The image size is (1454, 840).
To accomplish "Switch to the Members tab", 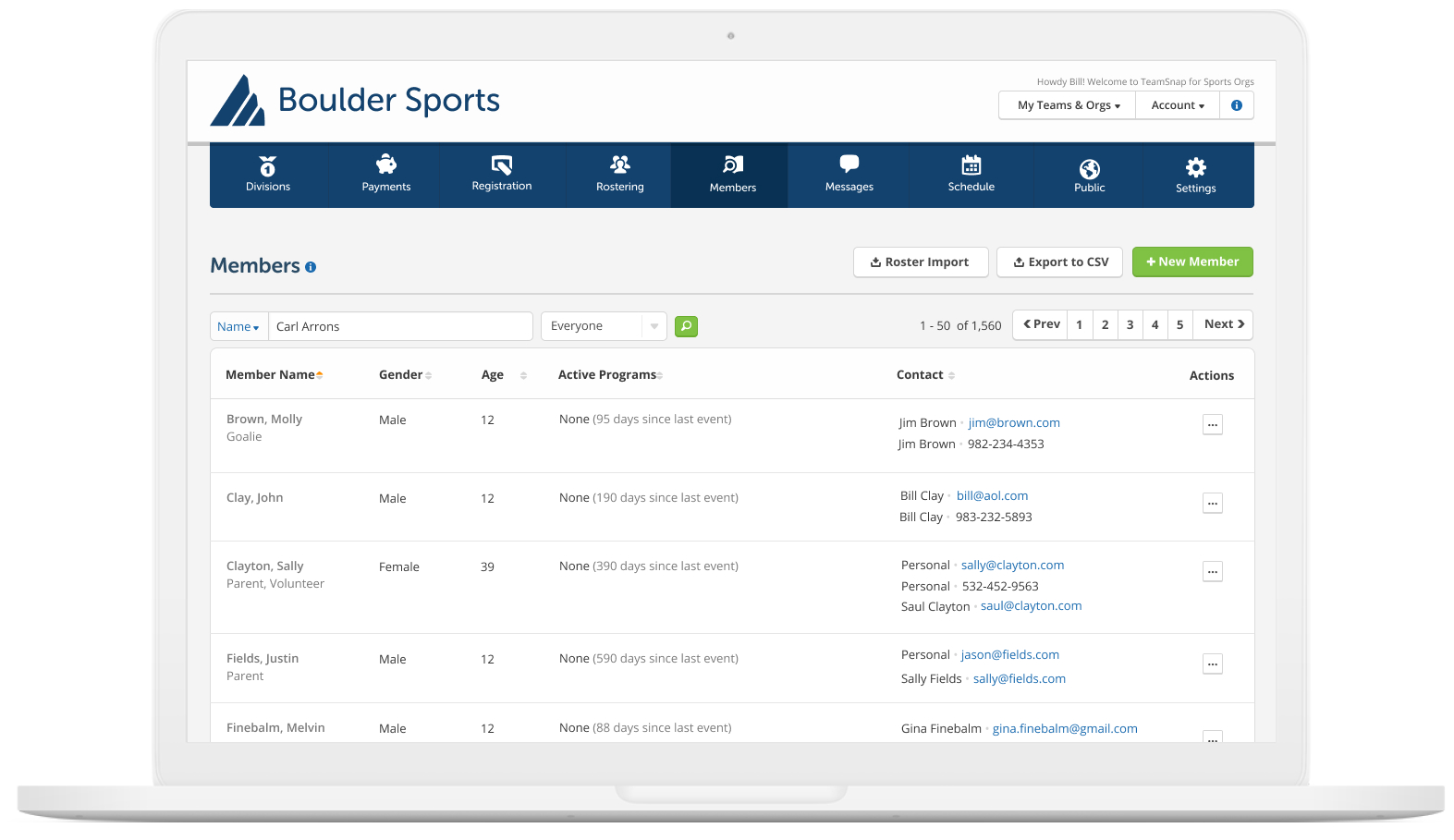I will point(732,175).
